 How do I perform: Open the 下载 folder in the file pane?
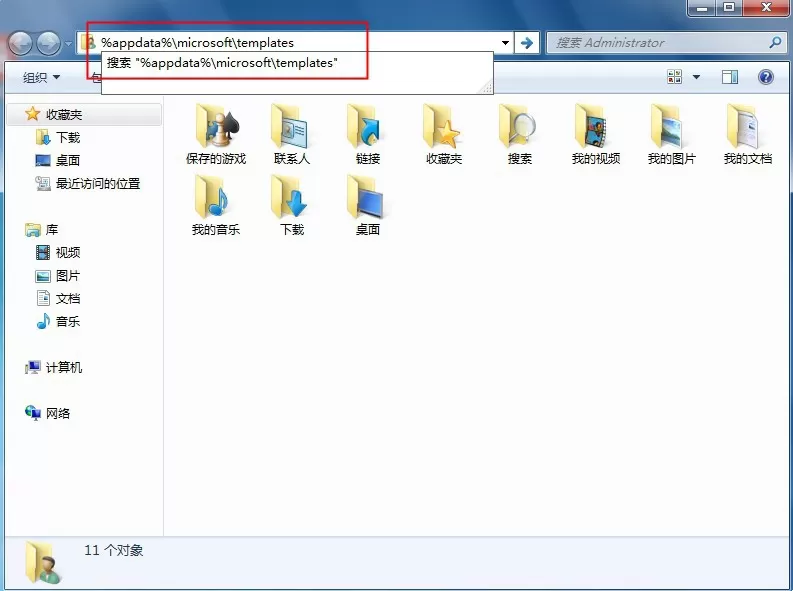coord(292,205)
